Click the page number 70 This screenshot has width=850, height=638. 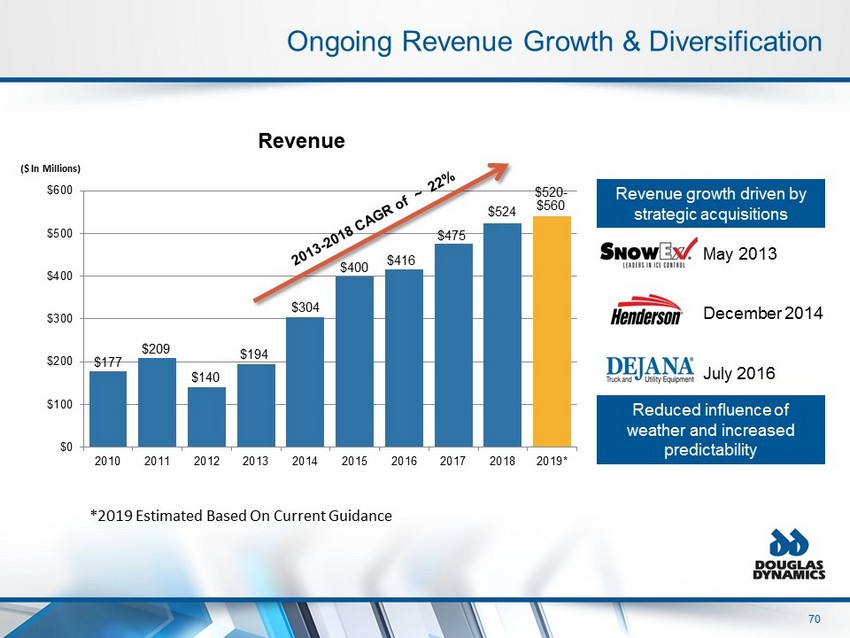pos(815,619)
